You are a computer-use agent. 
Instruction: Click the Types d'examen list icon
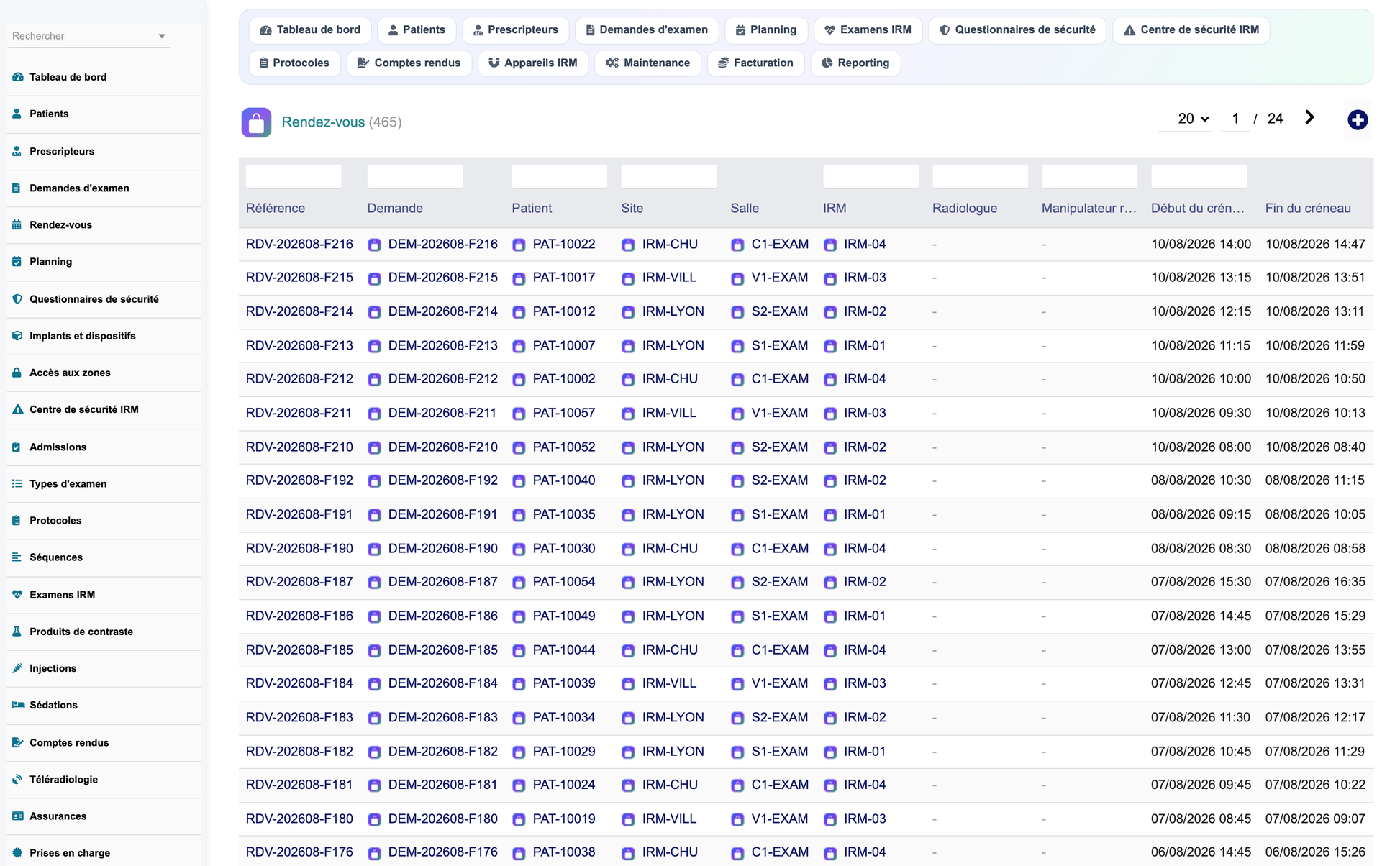(17, 483)
